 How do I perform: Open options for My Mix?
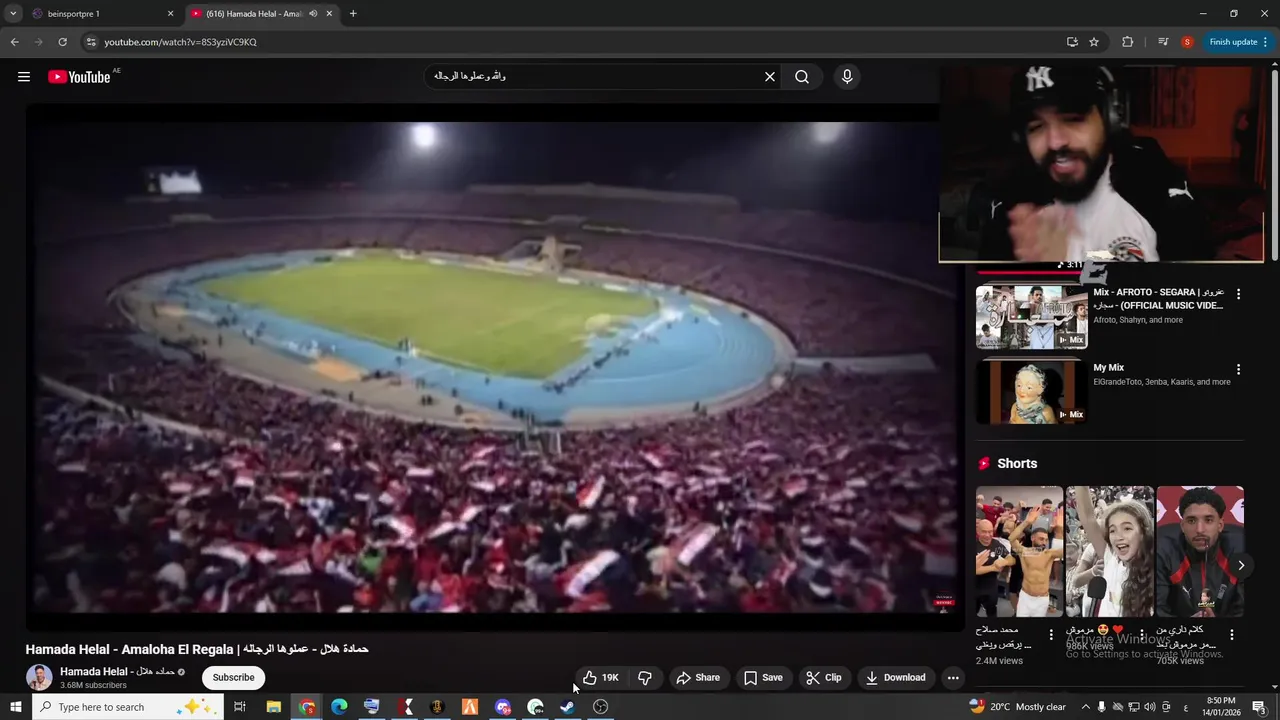1238,369
